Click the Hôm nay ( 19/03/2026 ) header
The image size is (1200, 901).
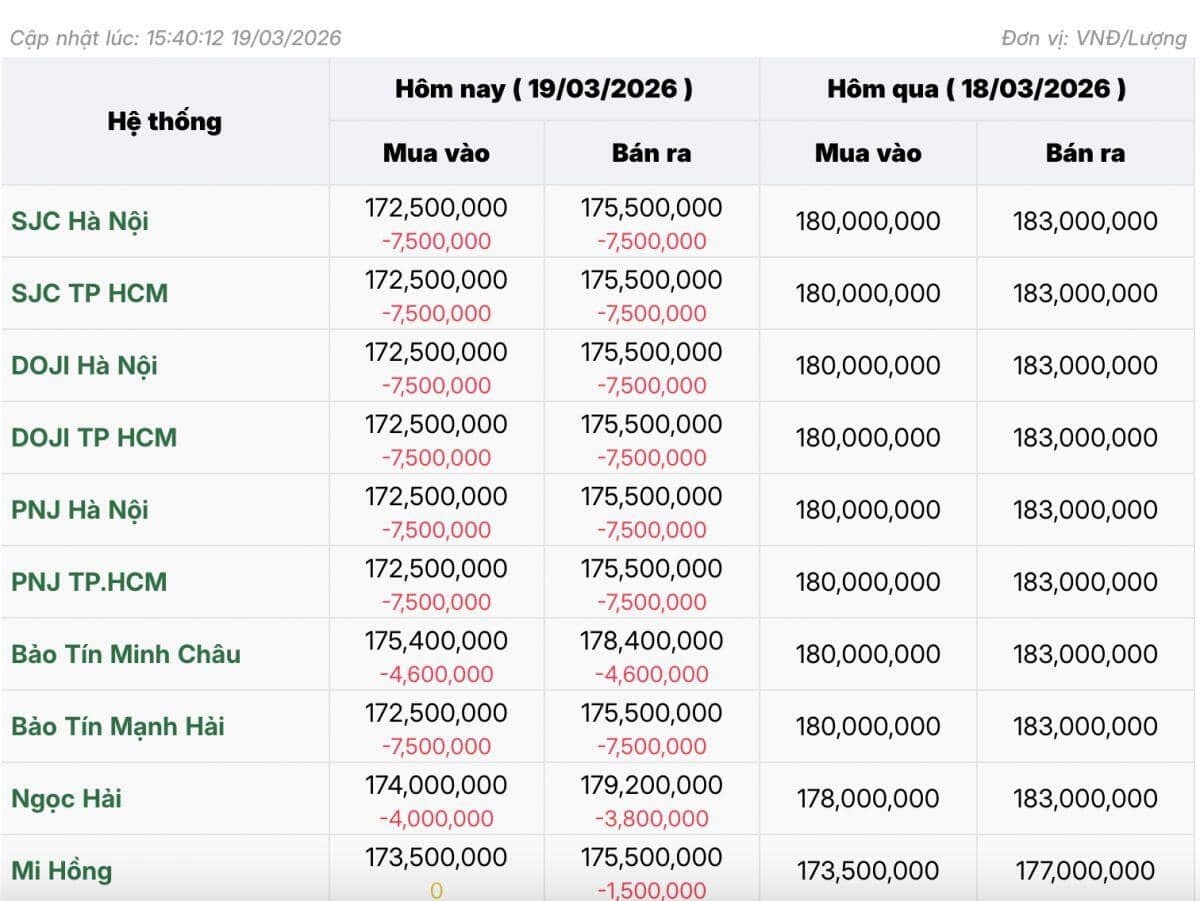point(544,89)
